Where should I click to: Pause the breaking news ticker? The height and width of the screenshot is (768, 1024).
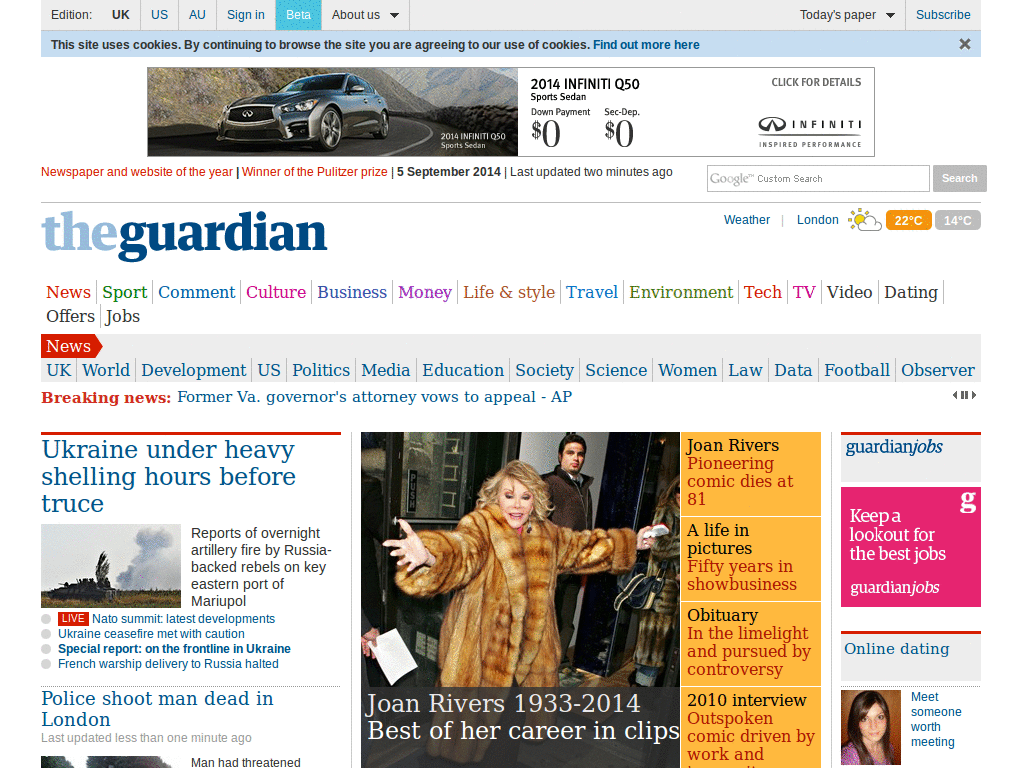[965, 395]
